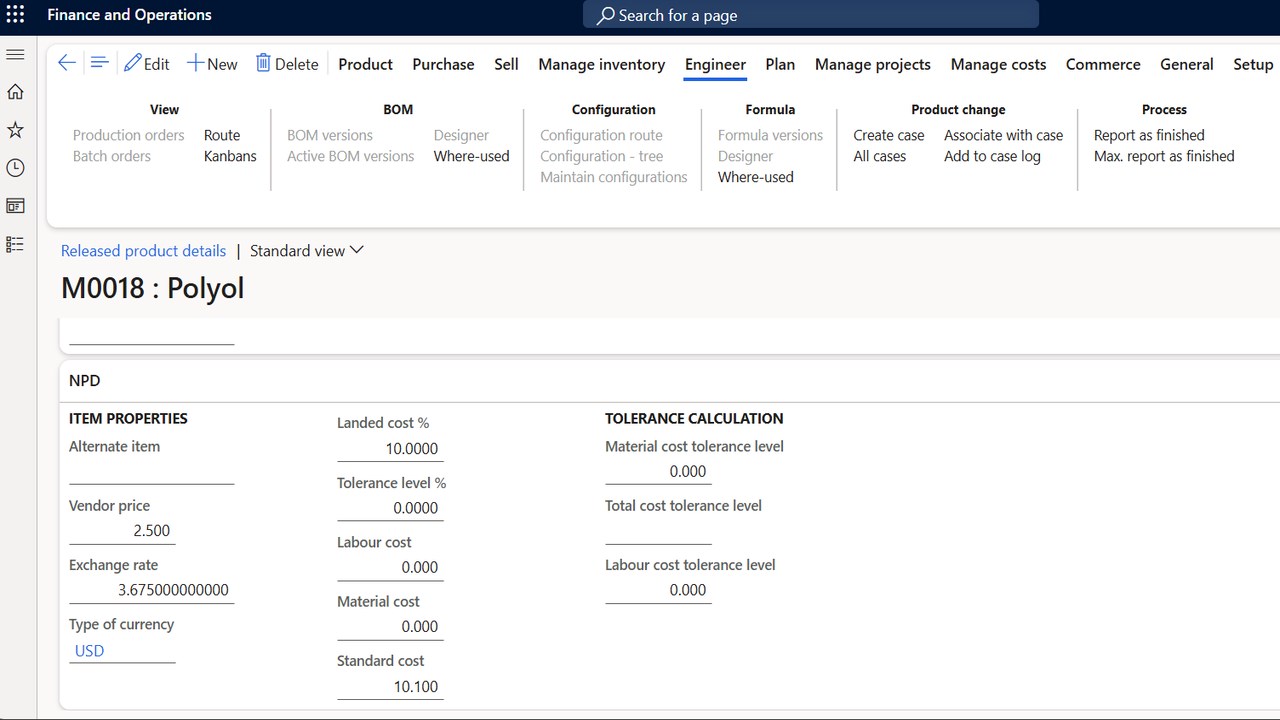Open Kanbans under View group
The height and width of the screenshot is (720, 1280).
point(230,156)
